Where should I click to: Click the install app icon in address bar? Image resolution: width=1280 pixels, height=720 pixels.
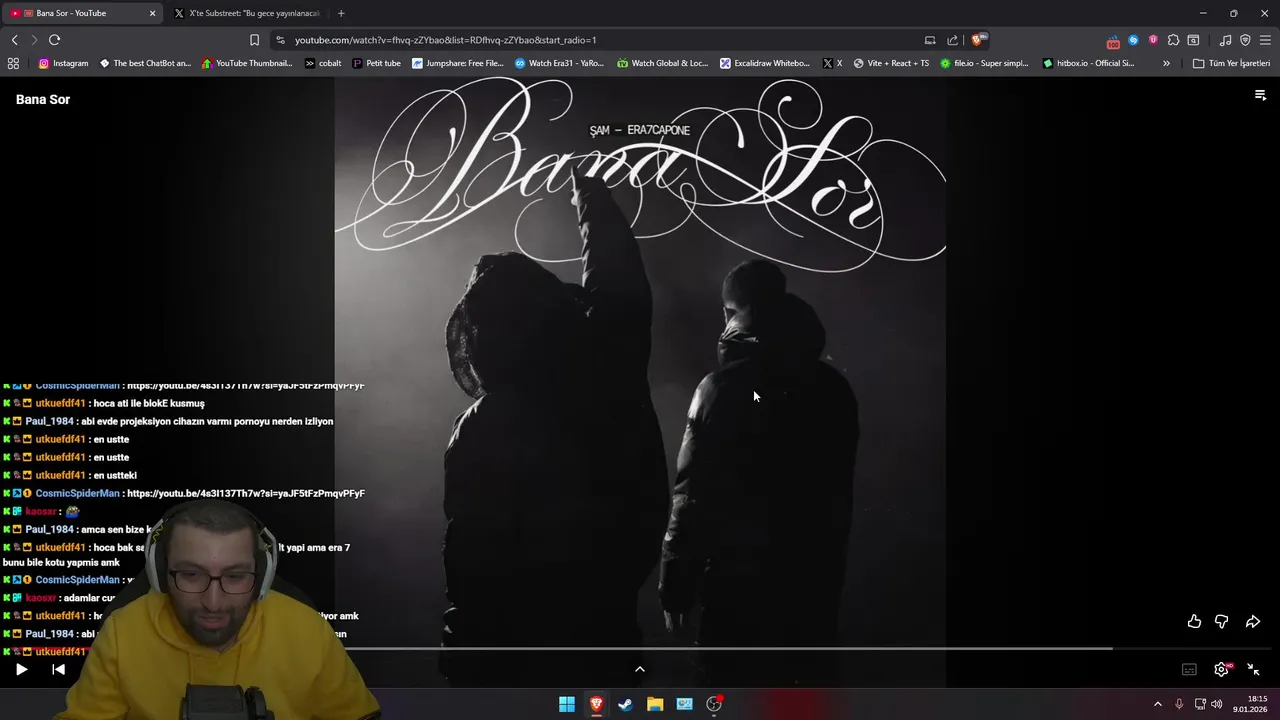click(930, 40)
